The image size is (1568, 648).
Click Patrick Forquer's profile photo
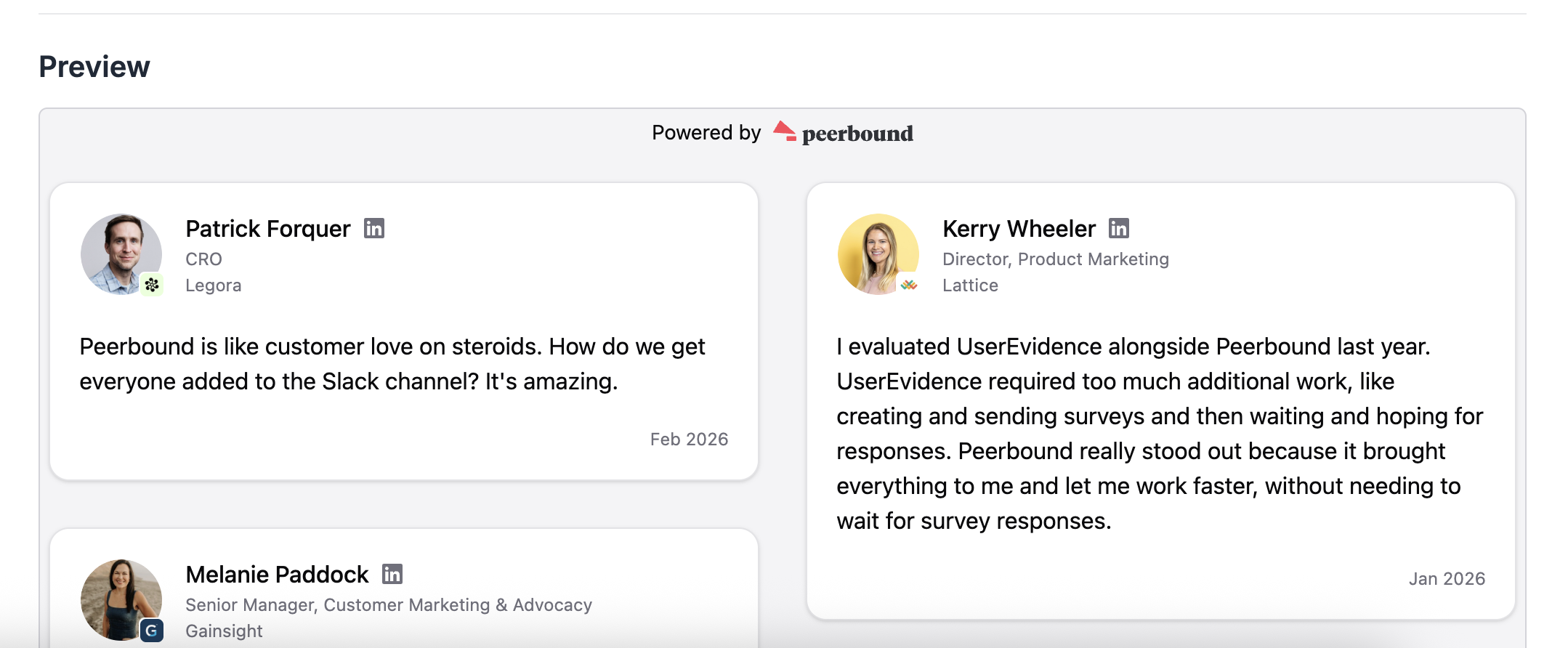pyautogui.click(x=121, y=254)
